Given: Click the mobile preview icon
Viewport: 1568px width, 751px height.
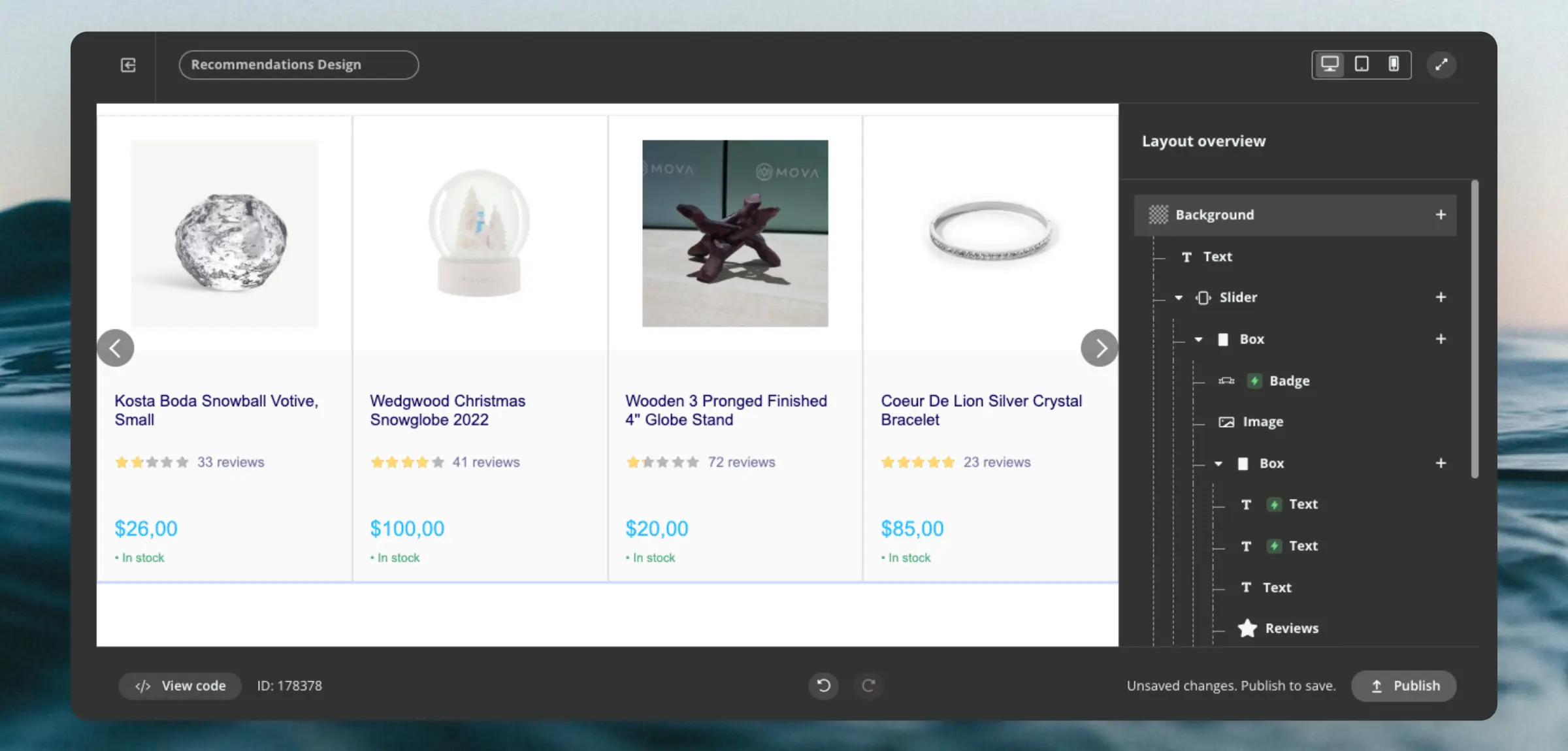Looking at the screenshot, I should [x=1393, y=63].
